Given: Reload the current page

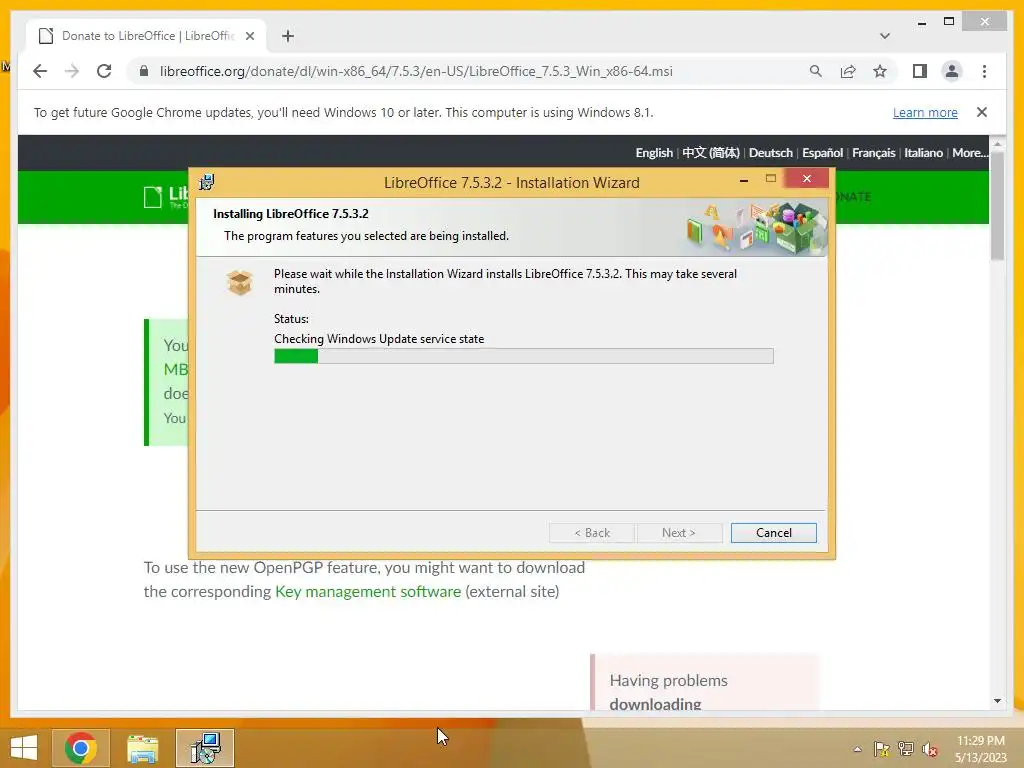Looking at the screenshot, I should click(x=104, y=71).
